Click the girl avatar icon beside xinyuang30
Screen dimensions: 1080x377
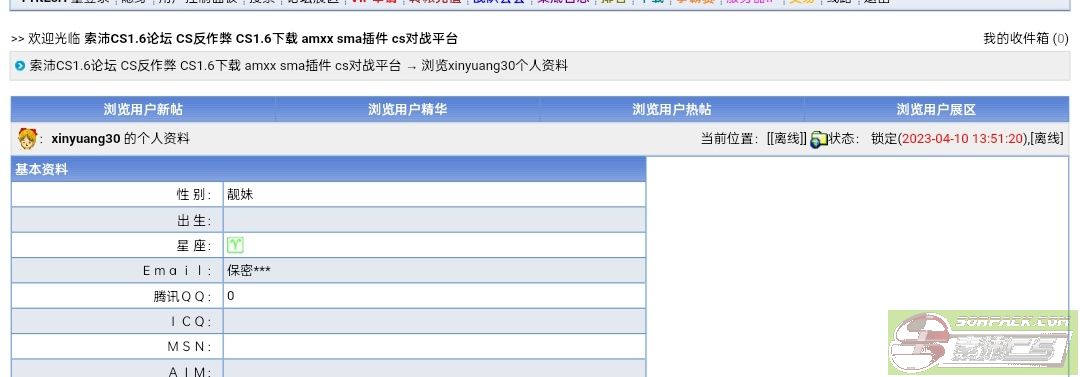tap(27, 139)
